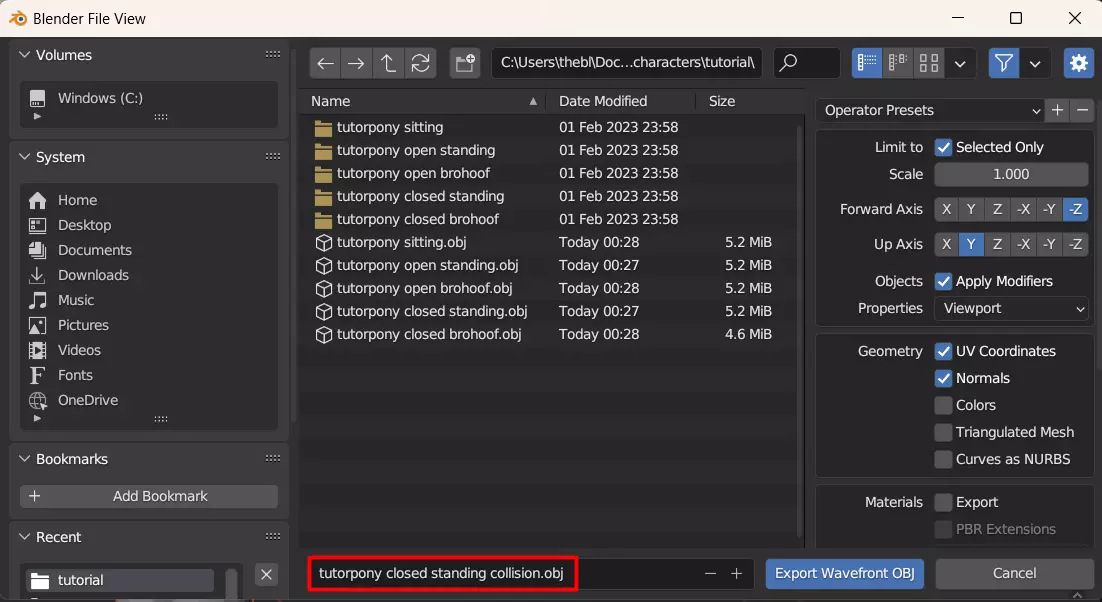Refresh the file list

pyautogui.click(x=420, y=63)
